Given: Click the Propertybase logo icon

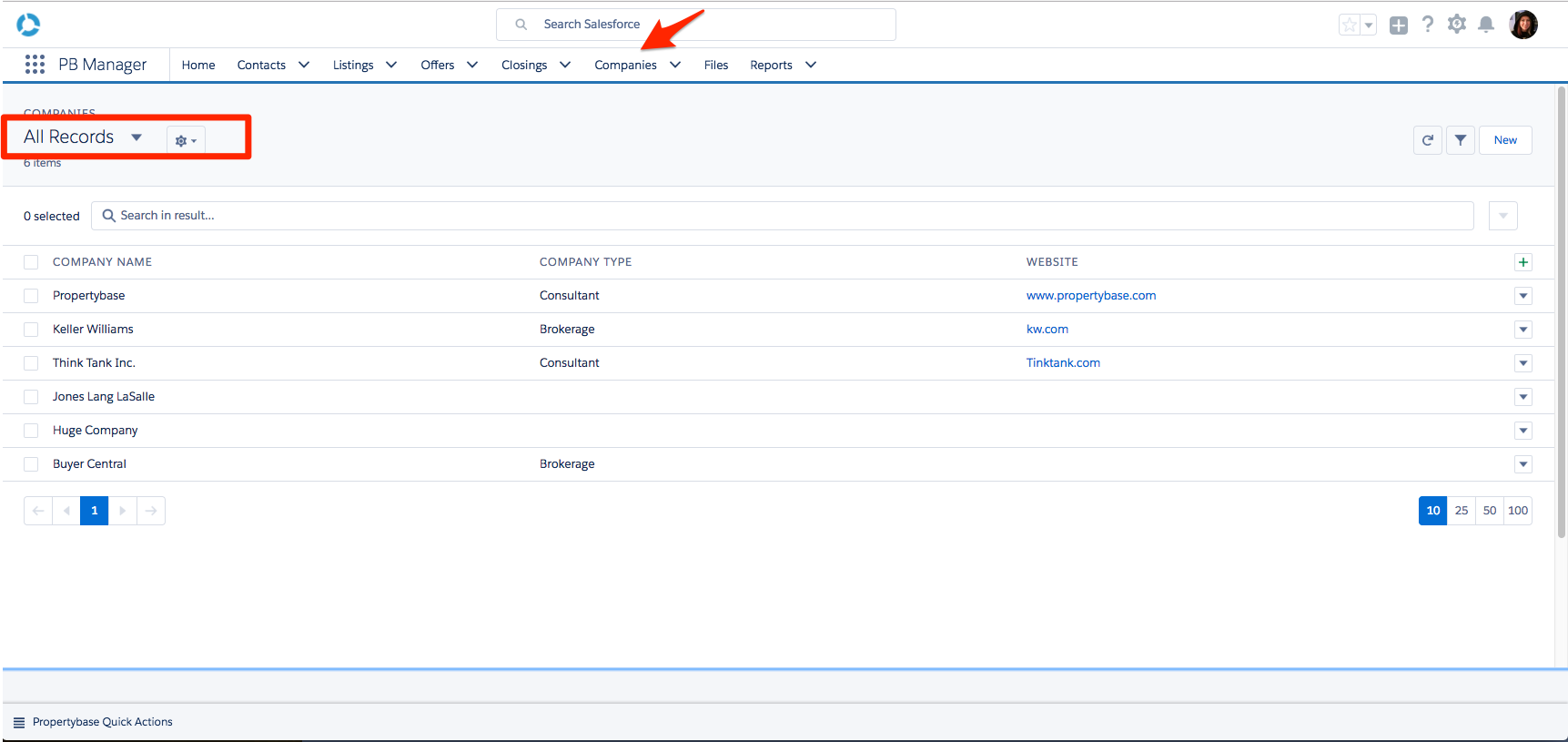Looking at the screenshot, I should (28, 25).
